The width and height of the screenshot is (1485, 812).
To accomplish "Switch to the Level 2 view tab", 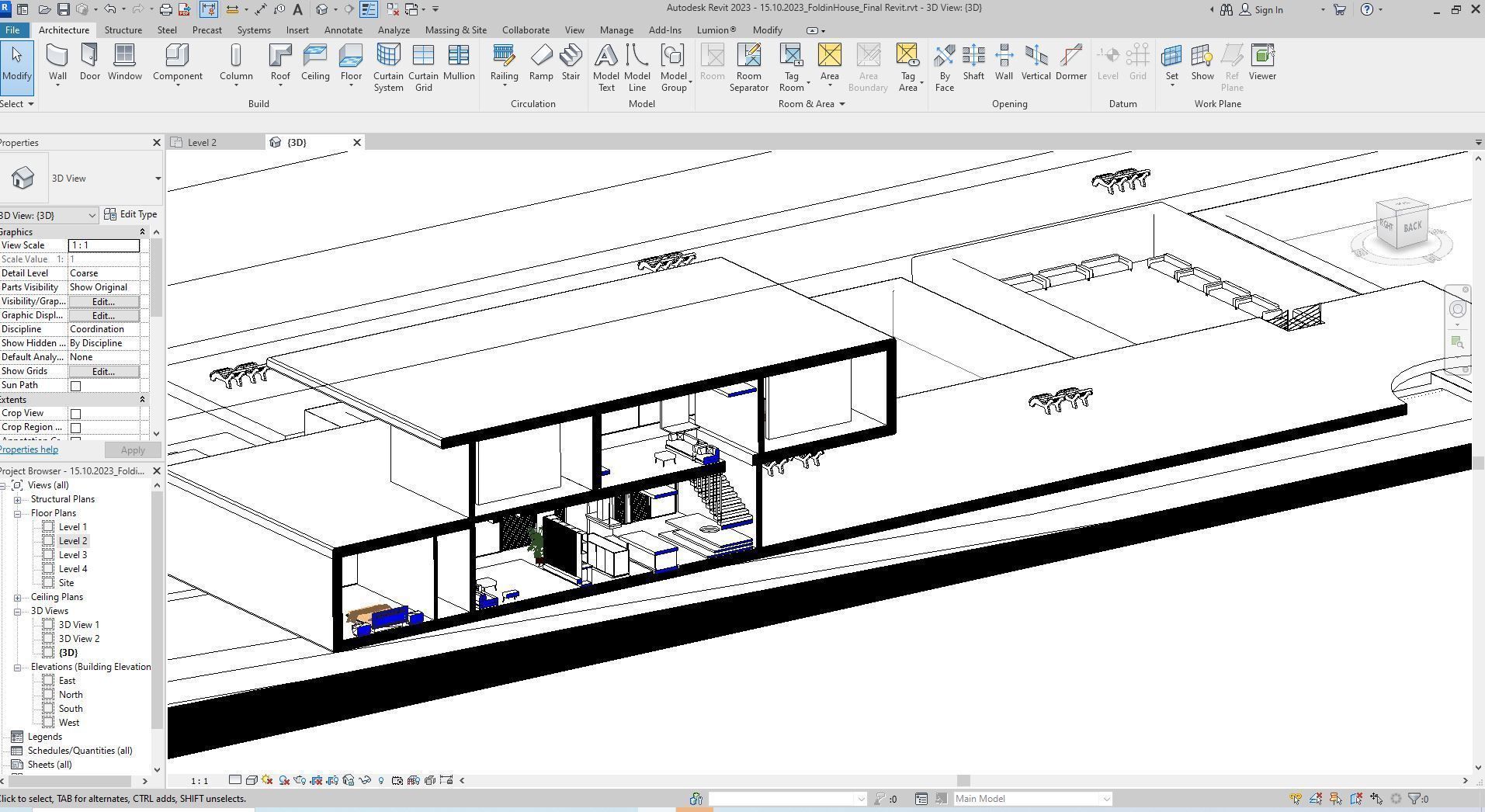I will pyautogui.click(x=202, y=143).
